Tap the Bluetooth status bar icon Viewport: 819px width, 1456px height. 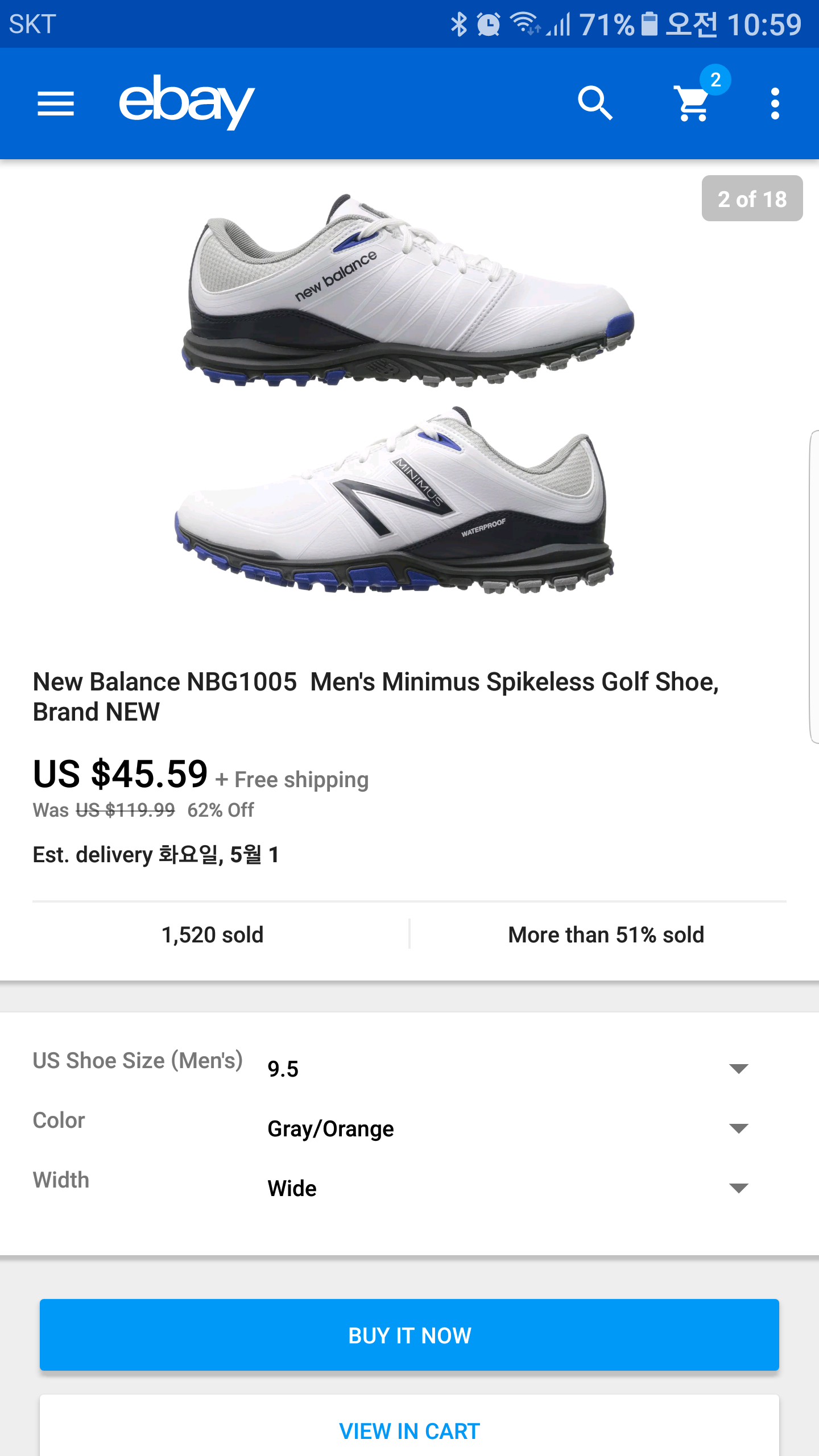click(458, 24)
